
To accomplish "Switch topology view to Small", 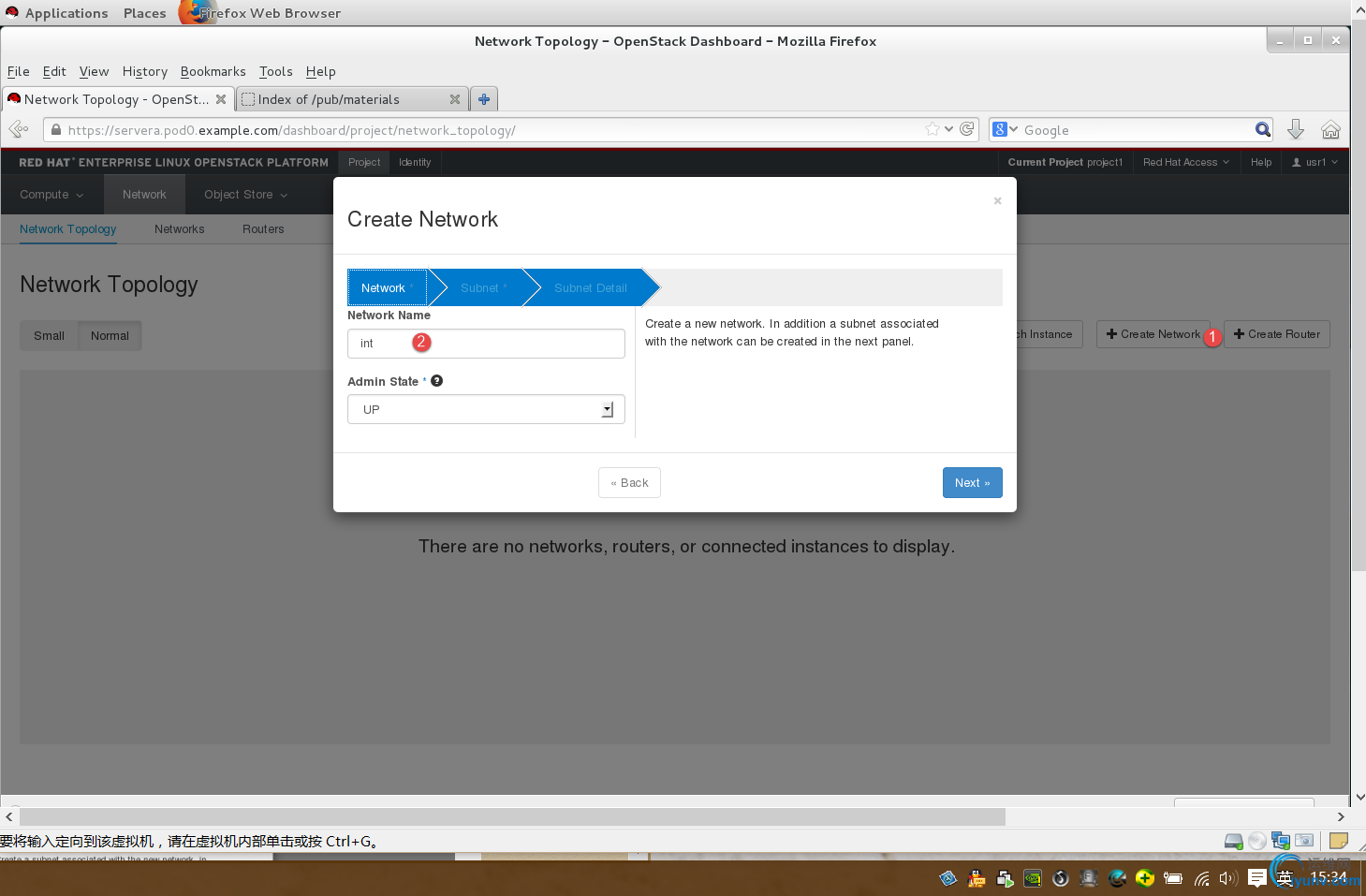I will (49, 335).
